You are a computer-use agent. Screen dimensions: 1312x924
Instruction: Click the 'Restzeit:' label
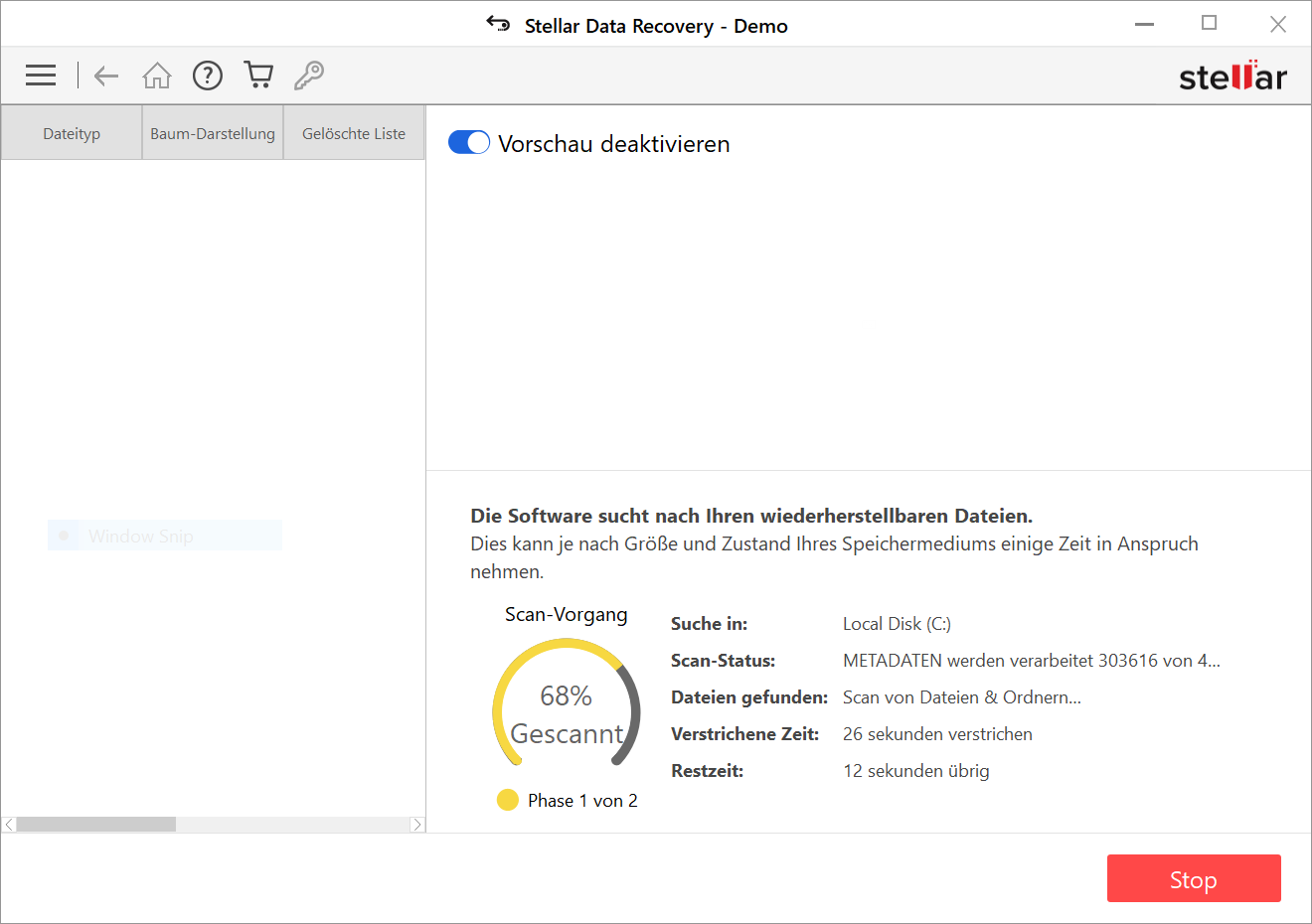point(707,771)
